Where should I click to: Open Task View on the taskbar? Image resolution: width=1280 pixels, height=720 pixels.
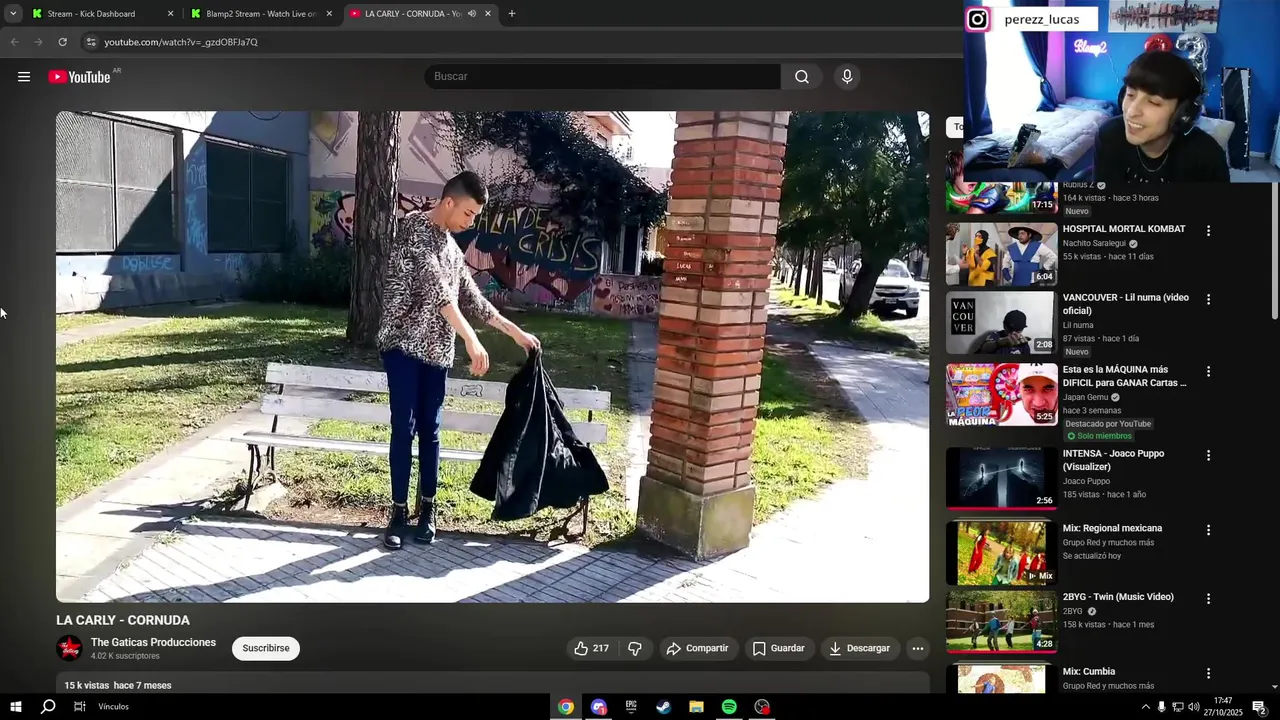[x=80, y=707]
